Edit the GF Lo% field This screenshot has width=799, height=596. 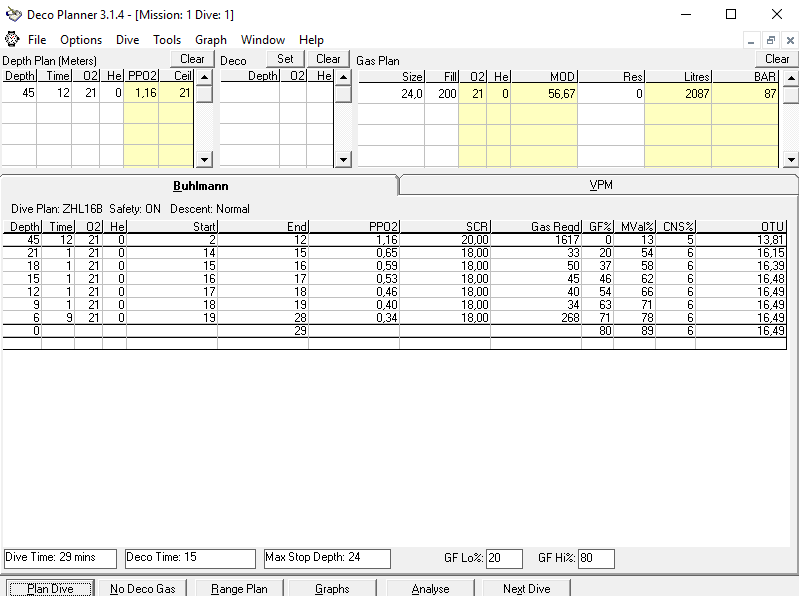pos(504,558)
